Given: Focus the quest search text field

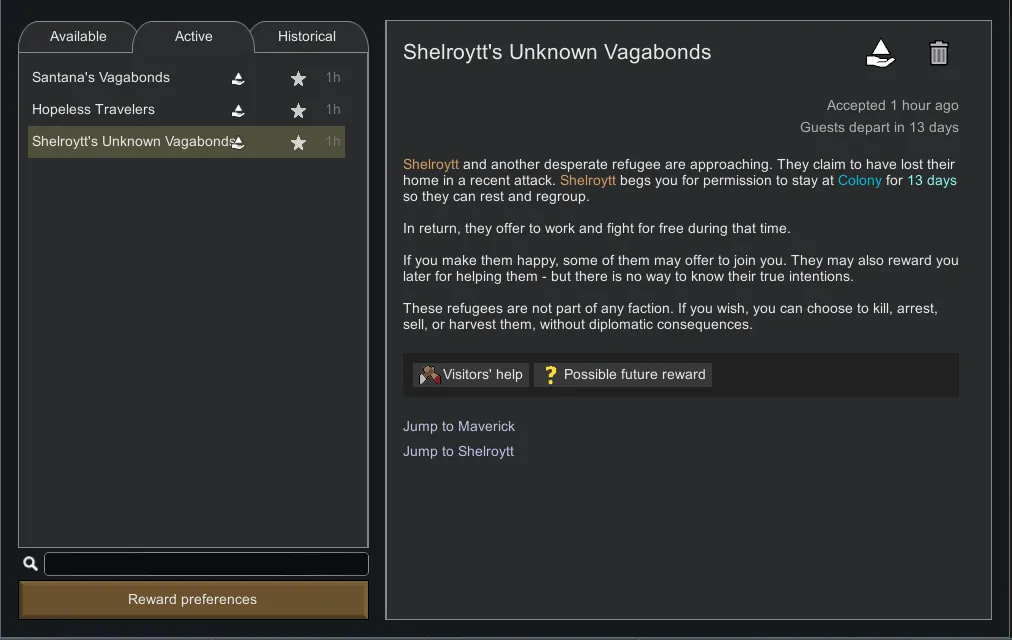Looking at the screenshot, I should point(206,564).
